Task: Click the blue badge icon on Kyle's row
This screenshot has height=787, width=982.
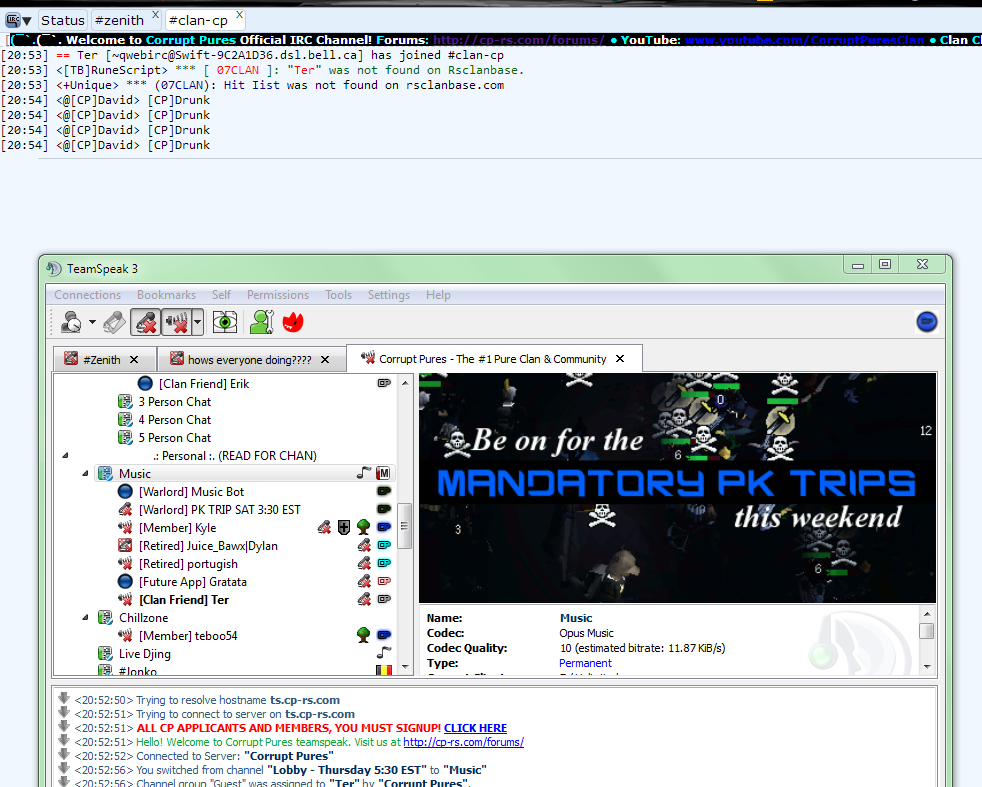Action: pyautogui.click(x=384, y=527)
